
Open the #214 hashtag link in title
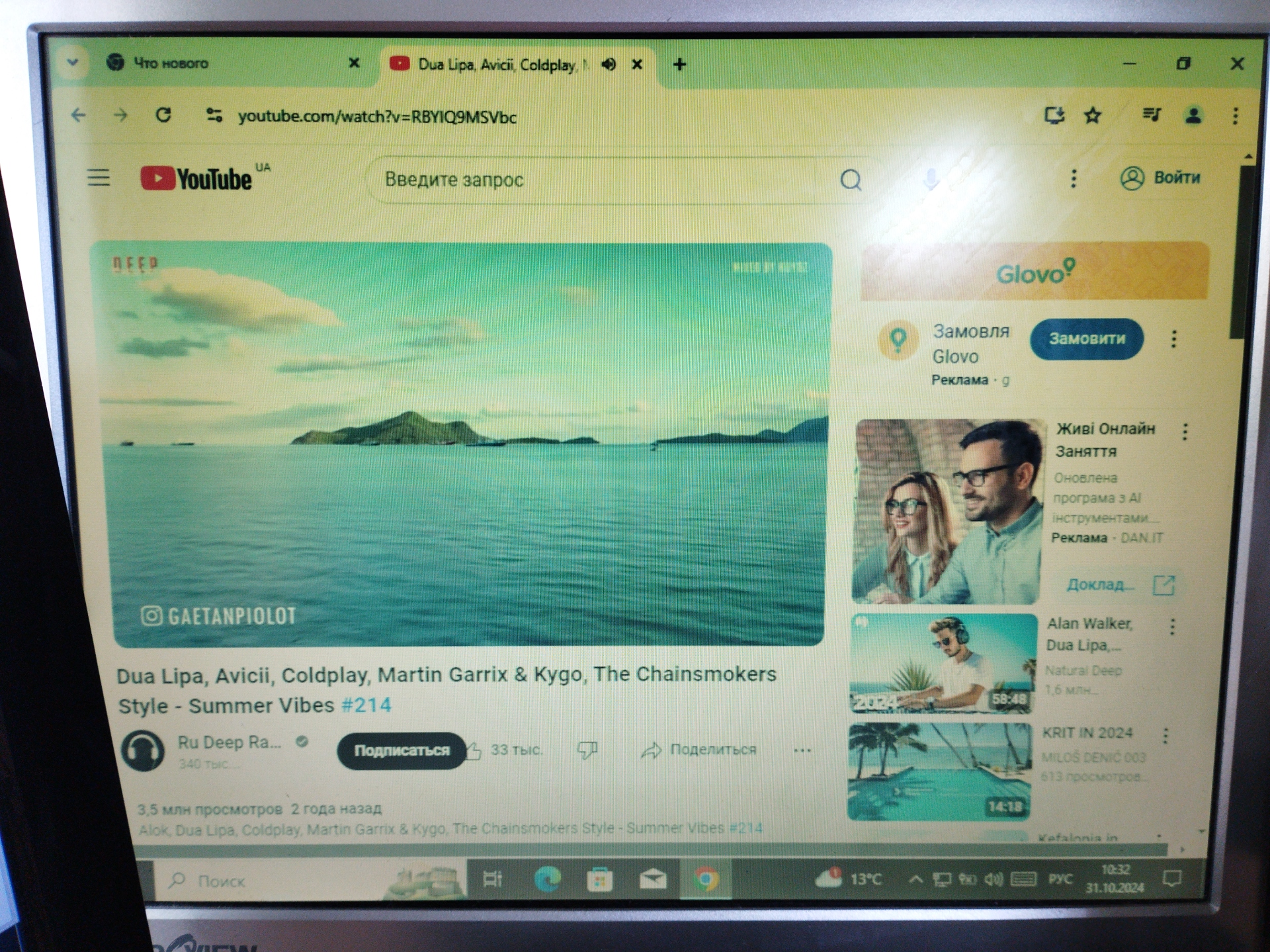(366, 705)
